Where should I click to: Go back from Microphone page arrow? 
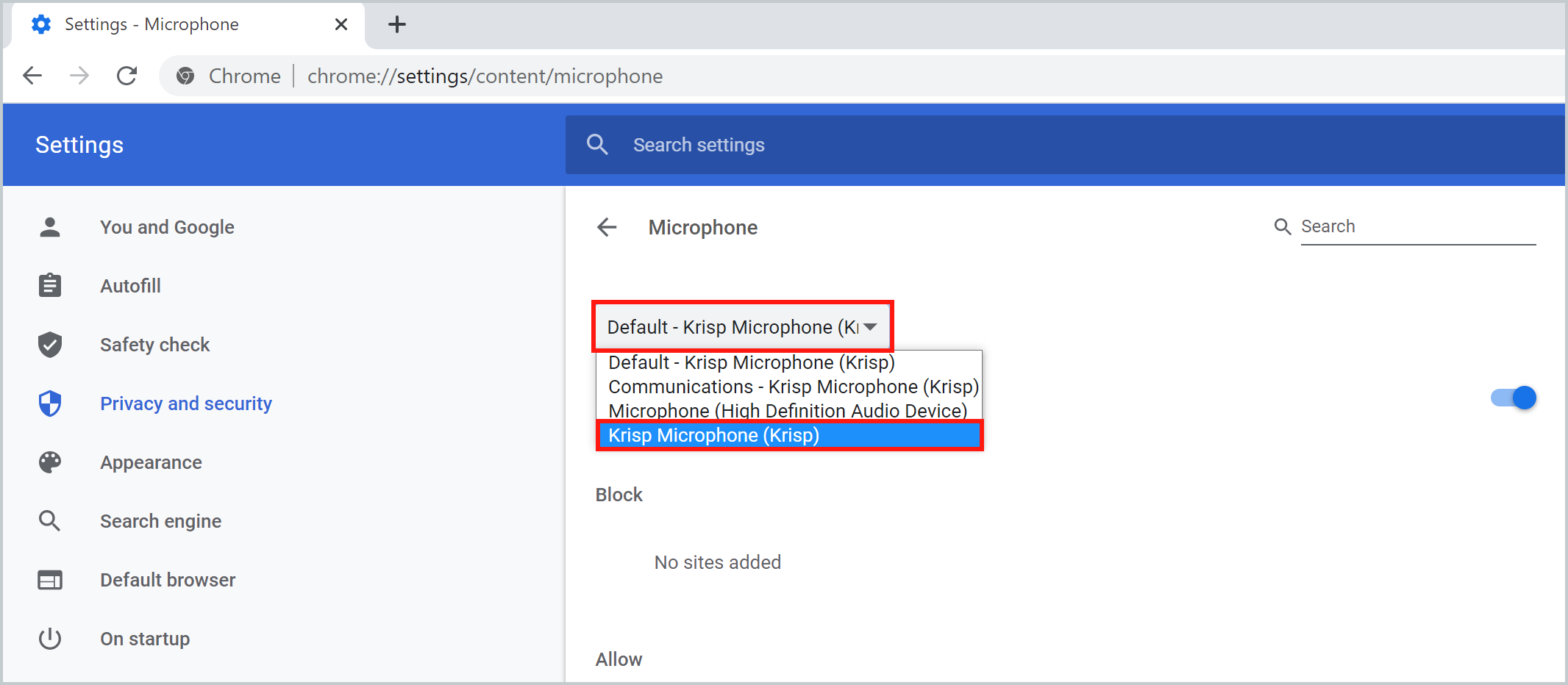point(607,227)
